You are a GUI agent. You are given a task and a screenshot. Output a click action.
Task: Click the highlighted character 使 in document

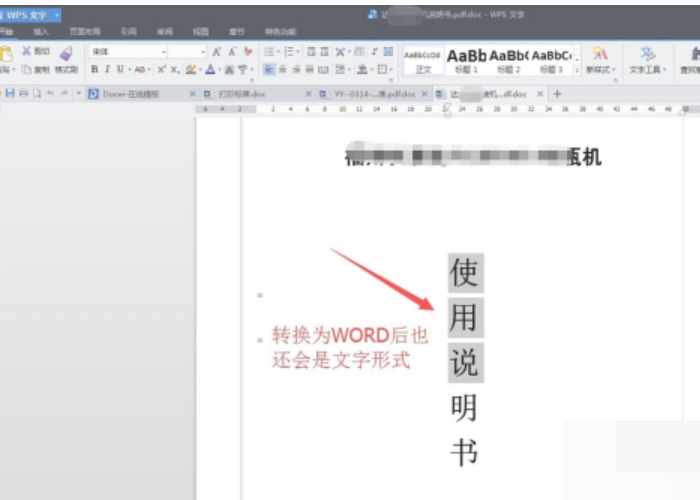click(x=466, y=273)
